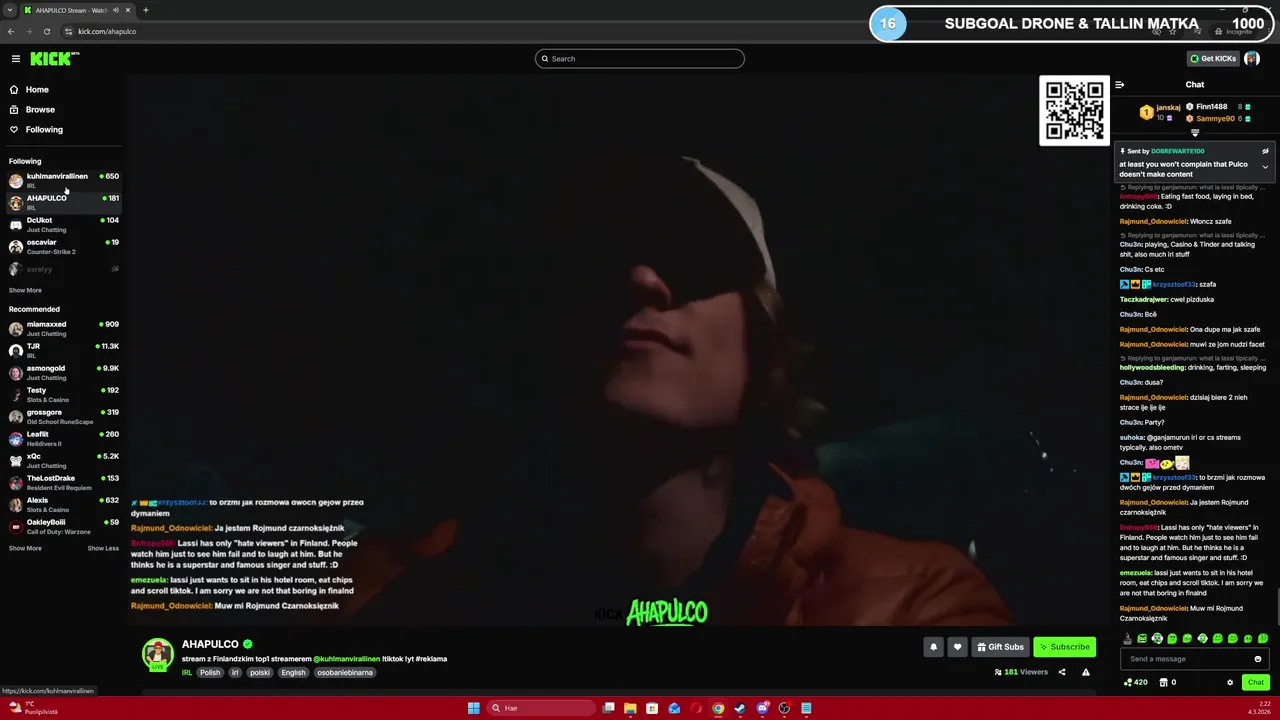This screenshot has height=720, width=1280.
Task: Click the green Chat send button
Action: (1256, 683)
